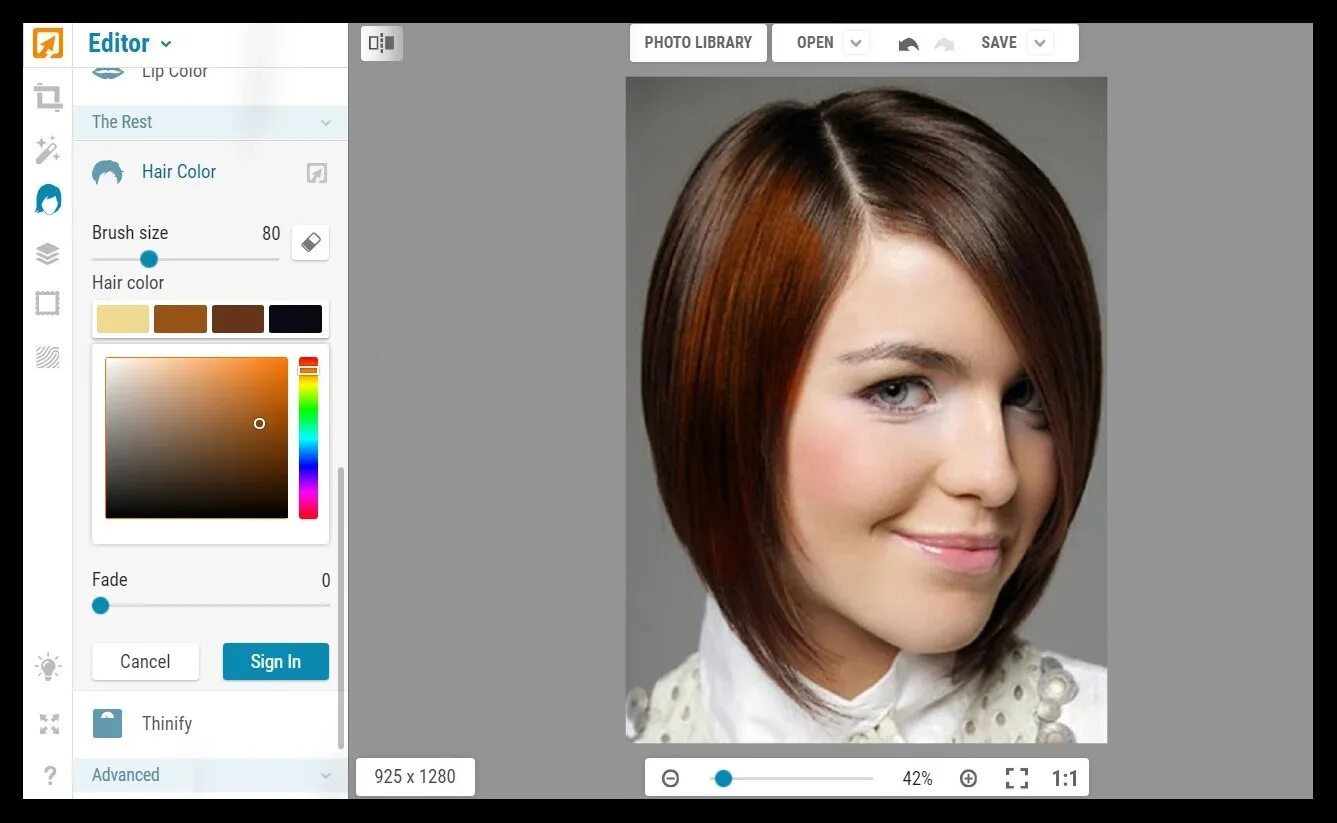This screenshot has width=1337, height=823.
Task: Click the Photo Library button
Action: coord(698,43)
